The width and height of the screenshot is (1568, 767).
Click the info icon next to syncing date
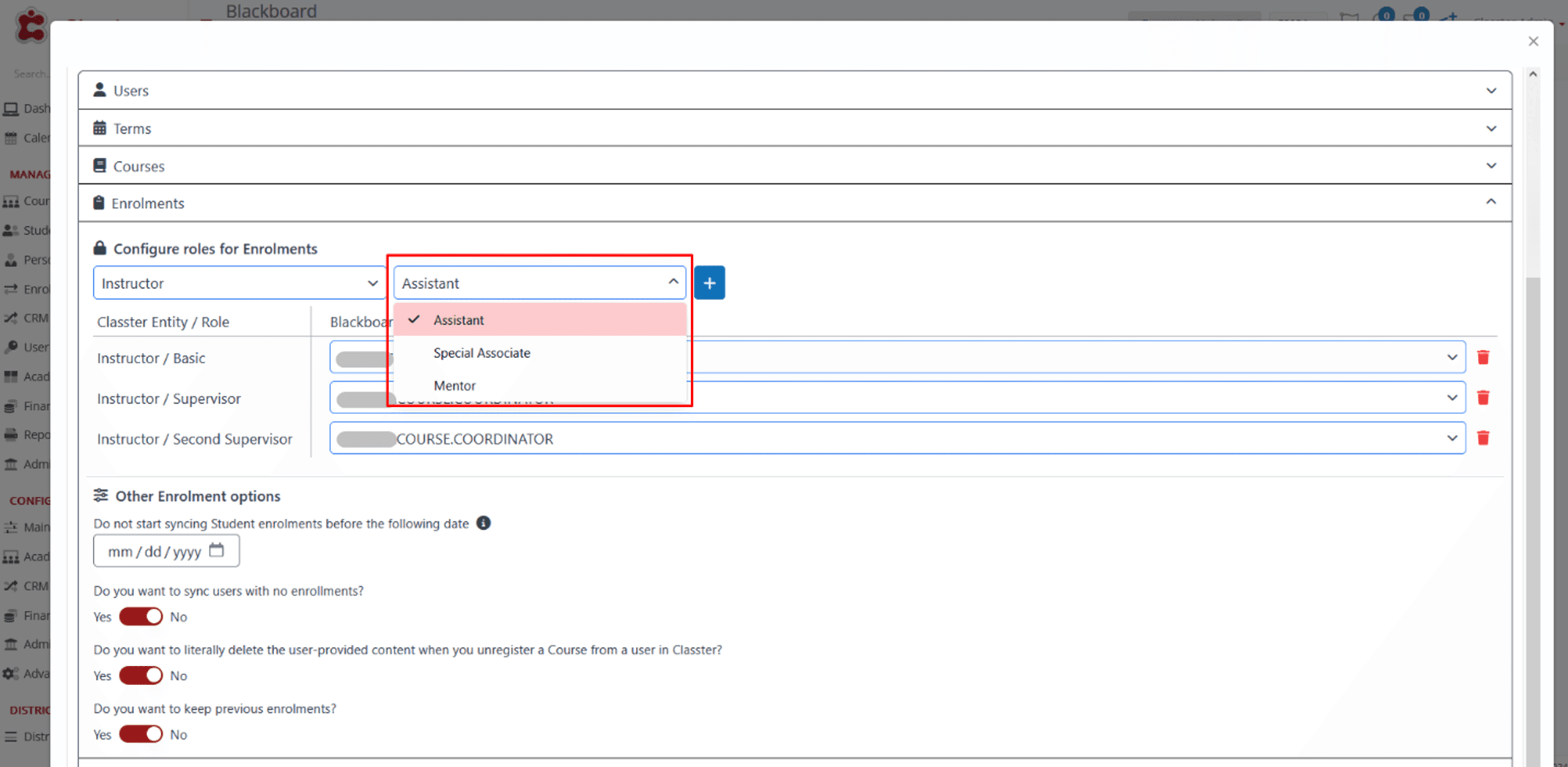coord(483,523)
